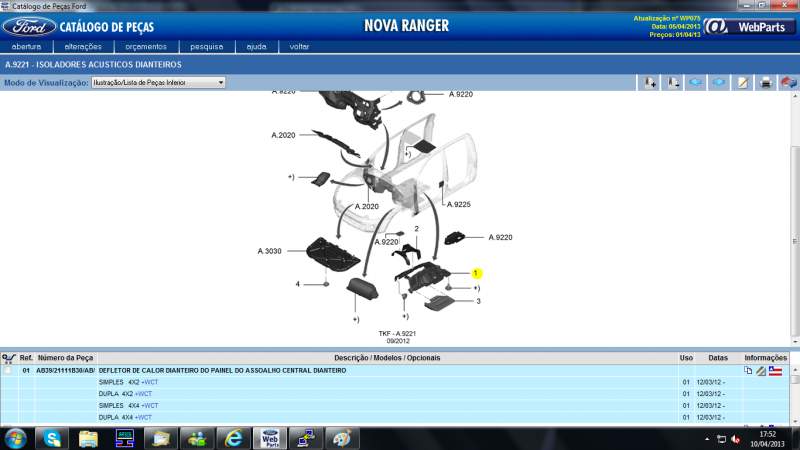Click the Uso column header

click(x=686, y=358)
